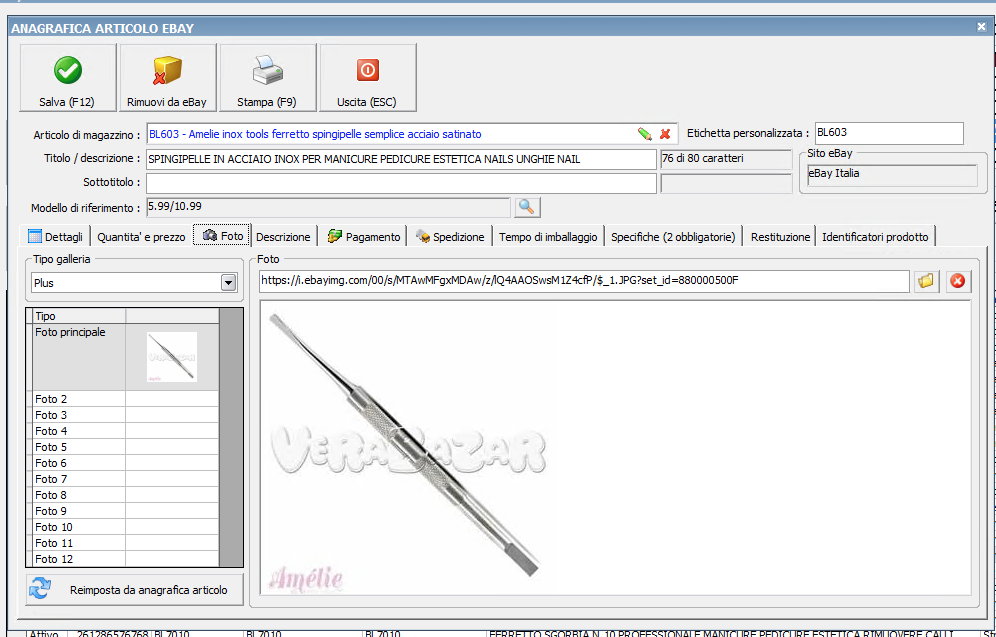Switch to the Pagamento tab
996x637 pixels.
point(363,237)
